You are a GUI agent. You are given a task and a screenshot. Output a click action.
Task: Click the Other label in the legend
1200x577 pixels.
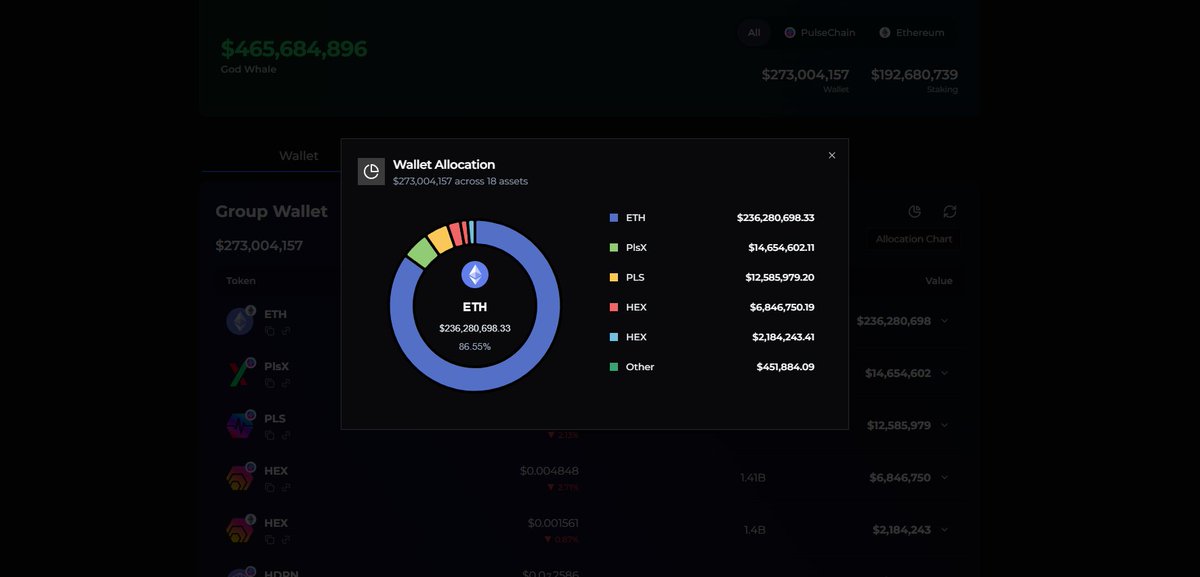click(x=640, y=367)
